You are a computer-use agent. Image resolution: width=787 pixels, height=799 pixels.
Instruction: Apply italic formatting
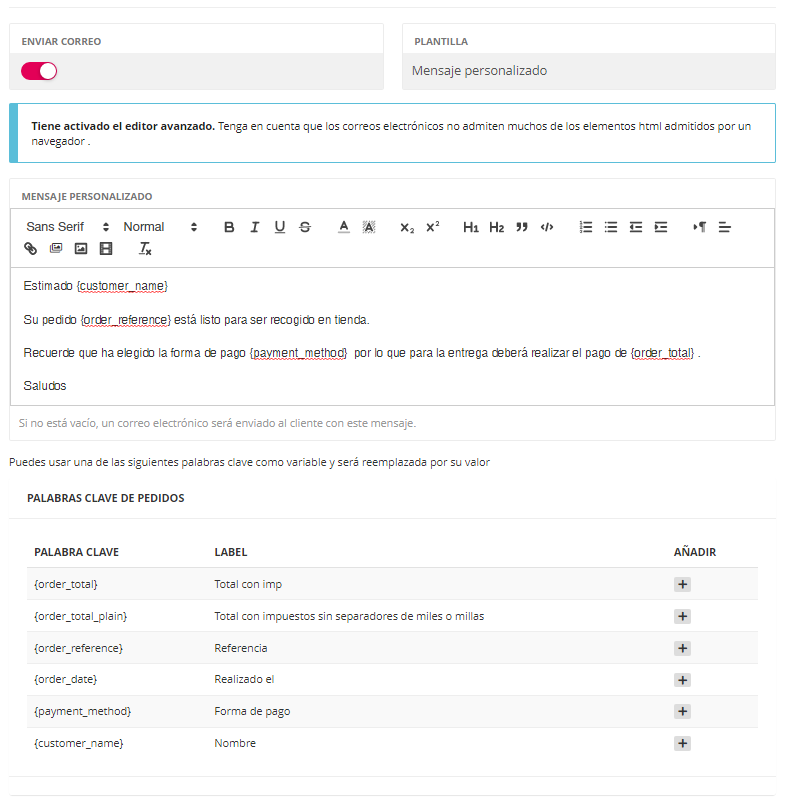point(254,227)
